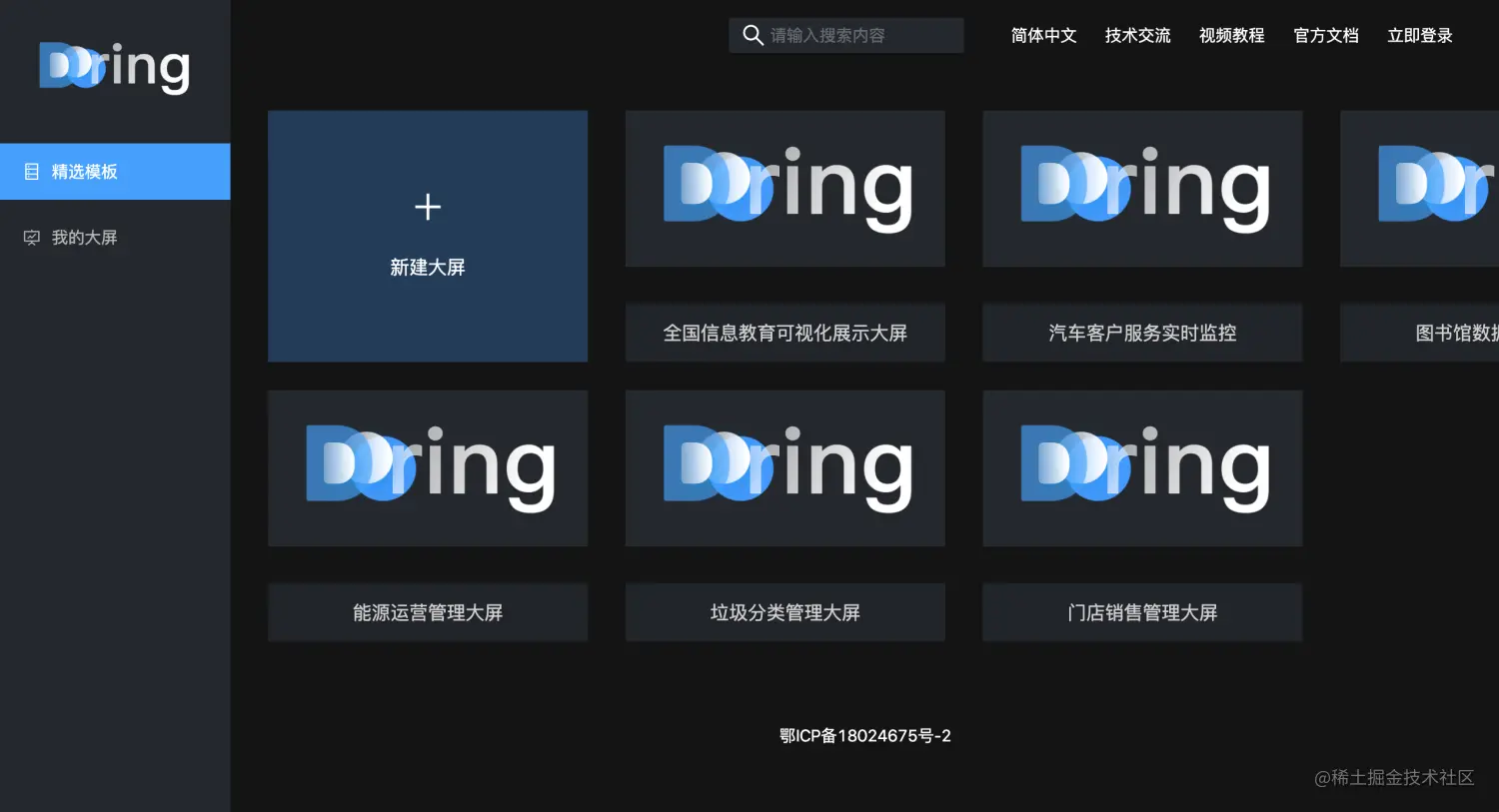Open the 门店销售管理大屏 template
The image size is (1499, 812).
pos(1142,467)
